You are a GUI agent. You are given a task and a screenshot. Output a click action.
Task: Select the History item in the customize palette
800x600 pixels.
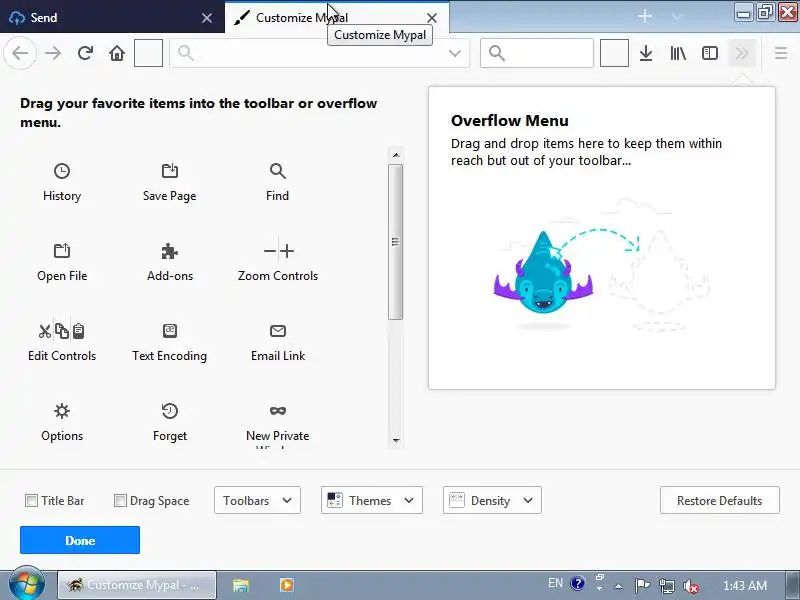point(62,182)
